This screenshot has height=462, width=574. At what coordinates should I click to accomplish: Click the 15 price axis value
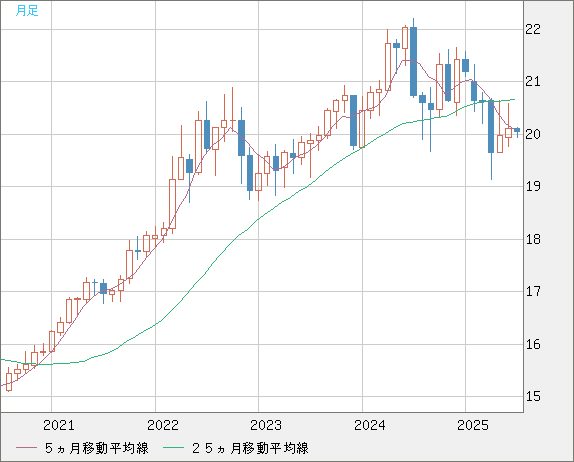pyautogui.click(x=533, y=396)
